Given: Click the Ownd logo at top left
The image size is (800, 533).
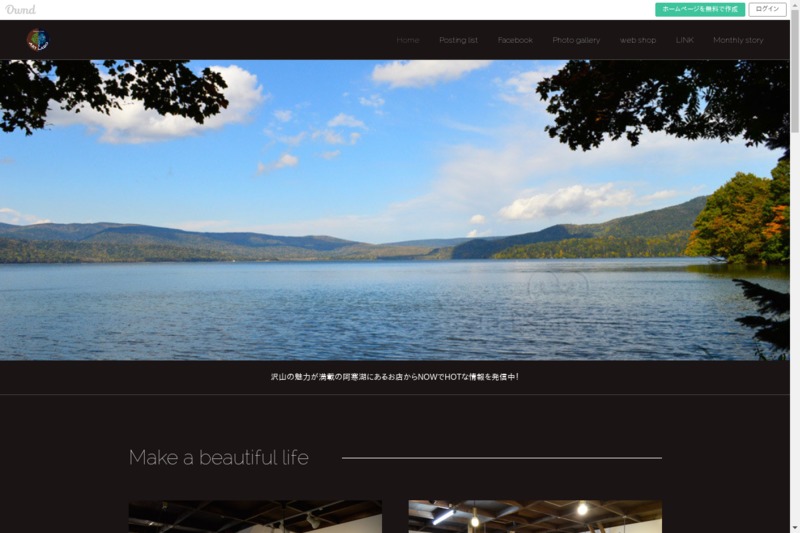Looking at the screenshot, I should point(20,9).
